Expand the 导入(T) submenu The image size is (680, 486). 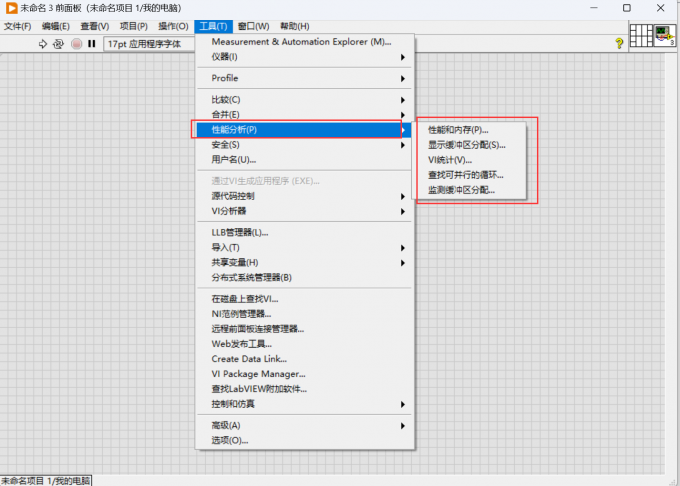point(304,248)
